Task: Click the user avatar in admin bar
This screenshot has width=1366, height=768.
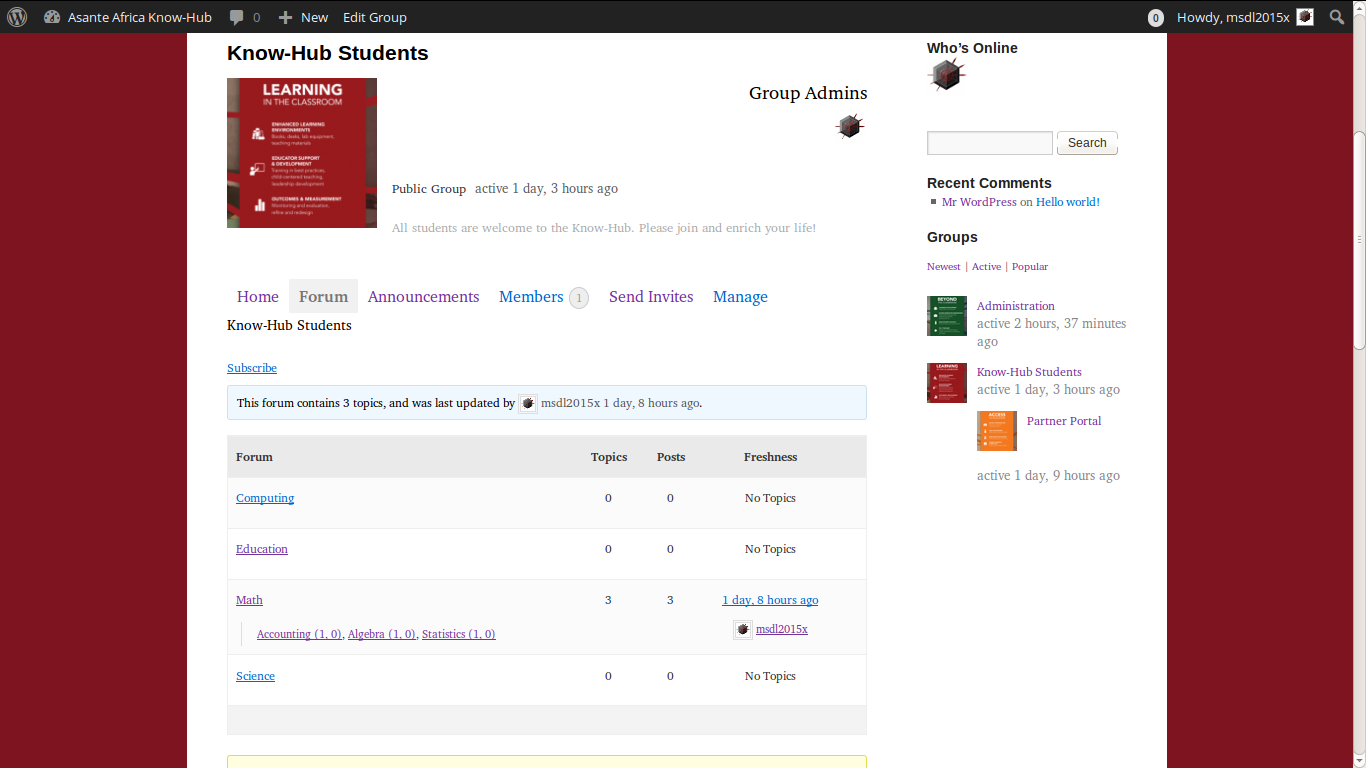Action: click(x=1305, y=17)
